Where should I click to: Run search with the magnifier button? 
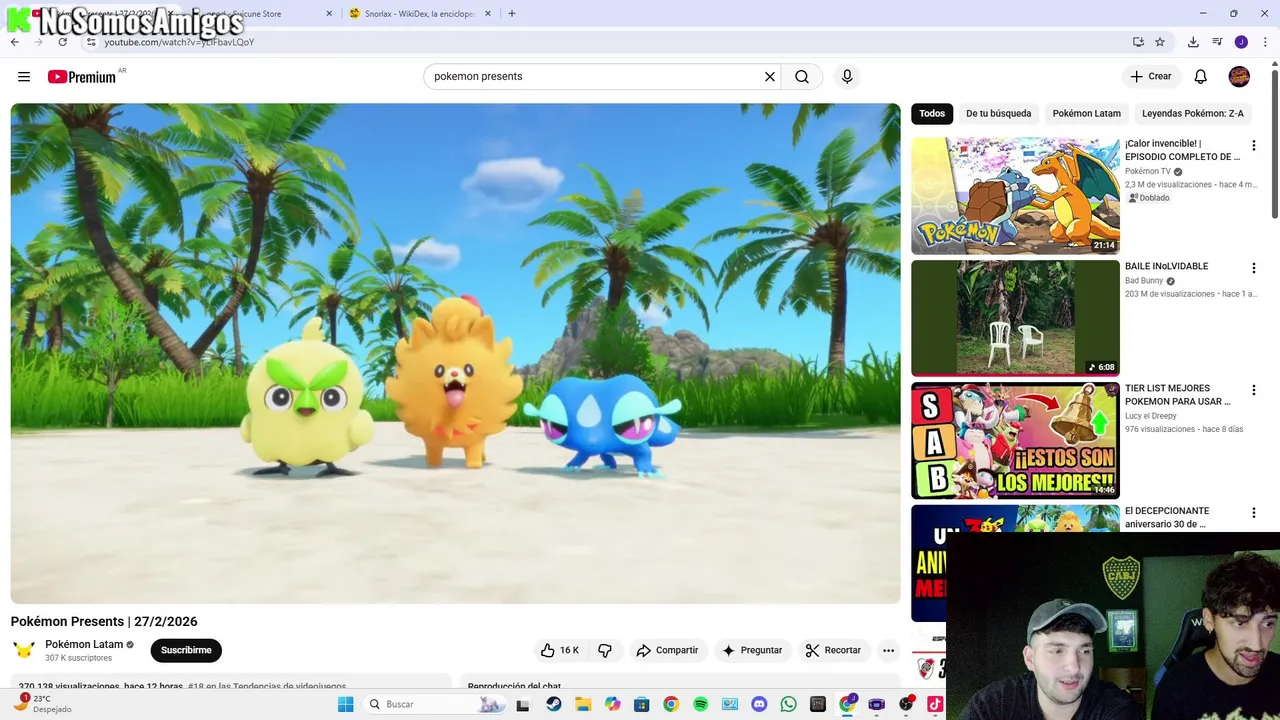802,76
